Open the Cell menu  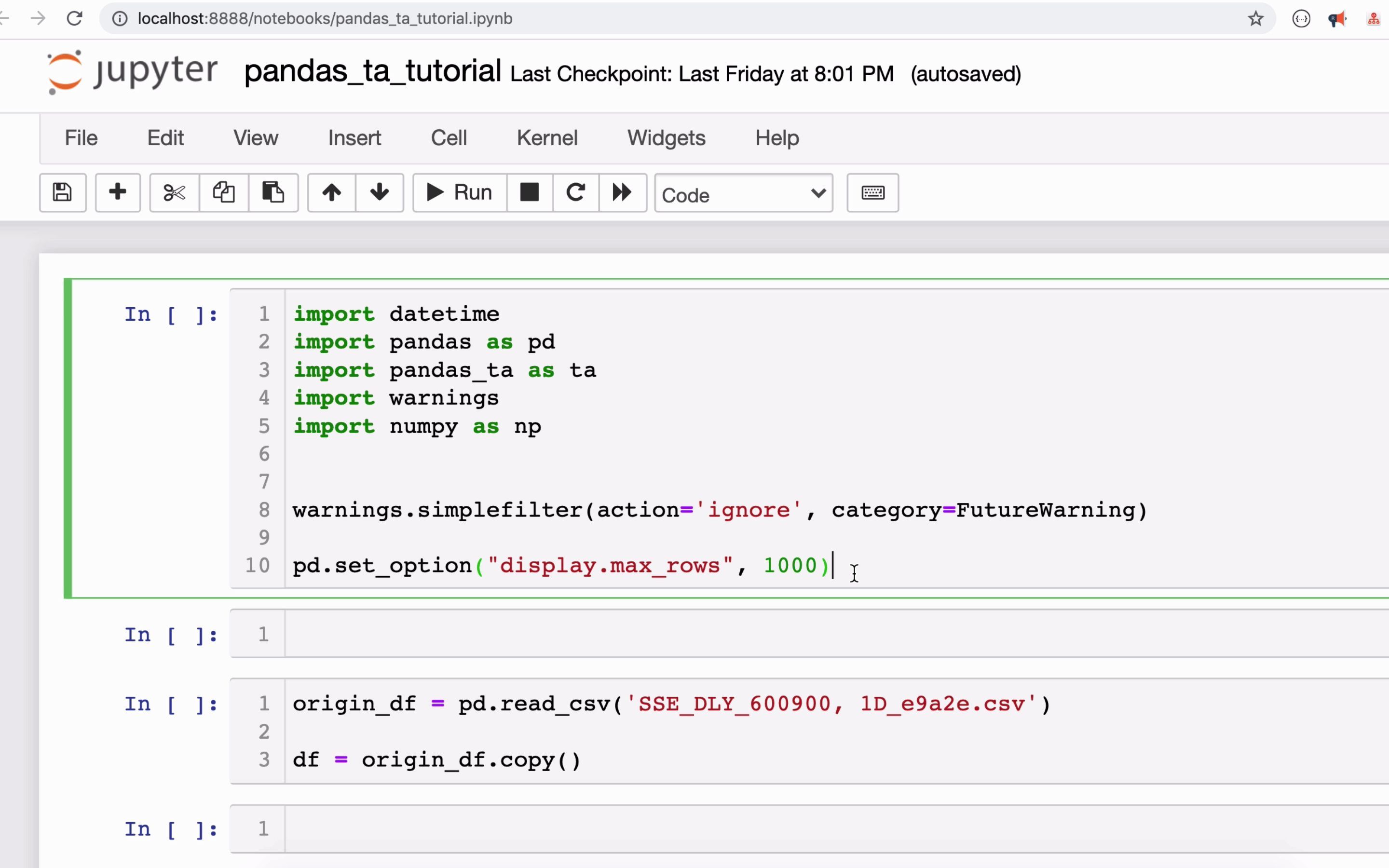point(448,138)
